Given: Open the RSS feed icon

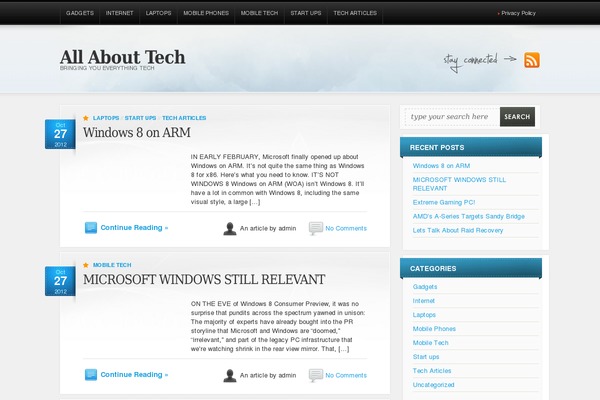Looking at the screenshot, I should click(532, 60).
